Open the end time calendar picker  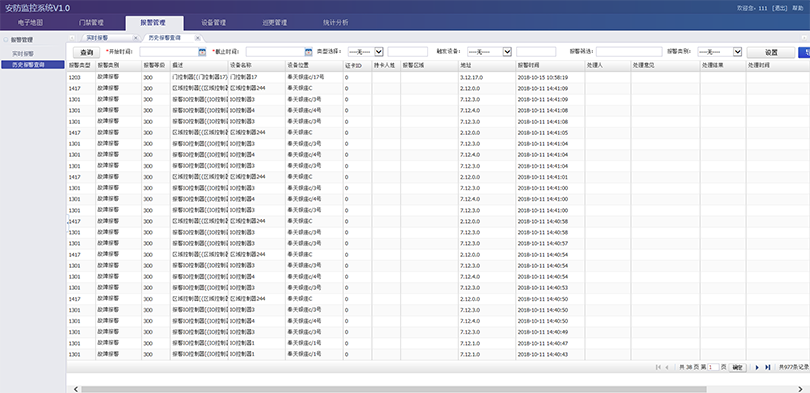[x=308, y=52]
